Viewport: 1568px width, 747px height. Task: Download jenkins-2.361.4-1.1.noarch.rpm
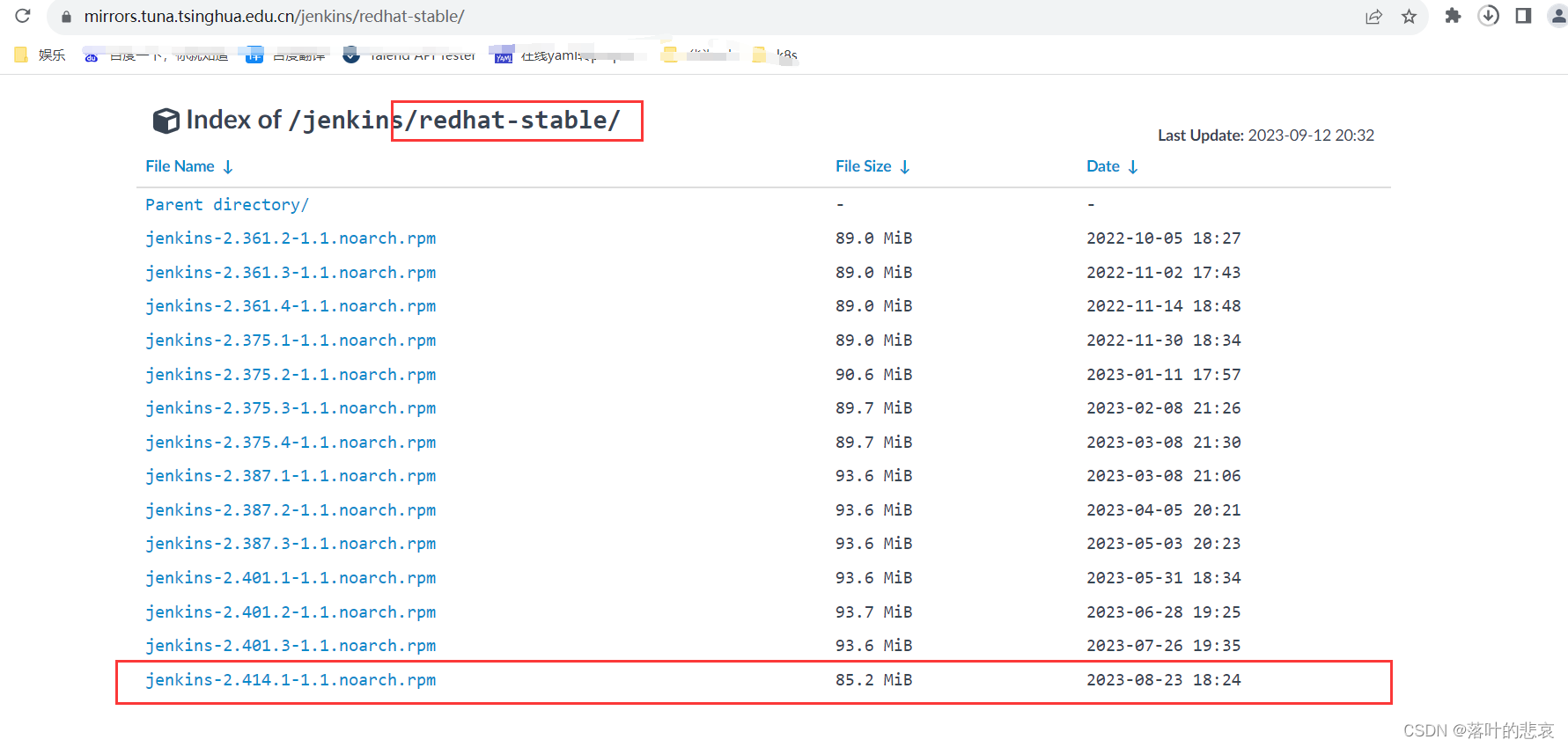291,306
